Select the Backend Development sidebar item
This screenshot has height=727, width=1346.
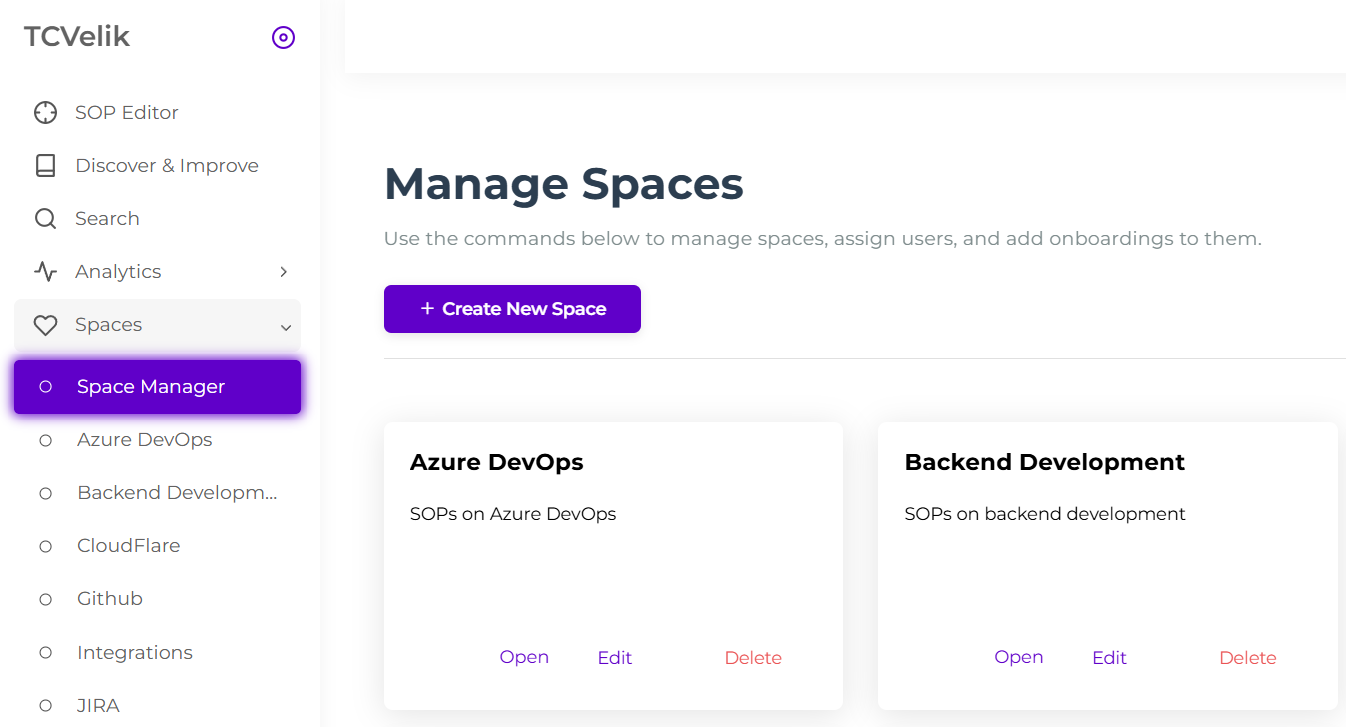pos(177,493)
